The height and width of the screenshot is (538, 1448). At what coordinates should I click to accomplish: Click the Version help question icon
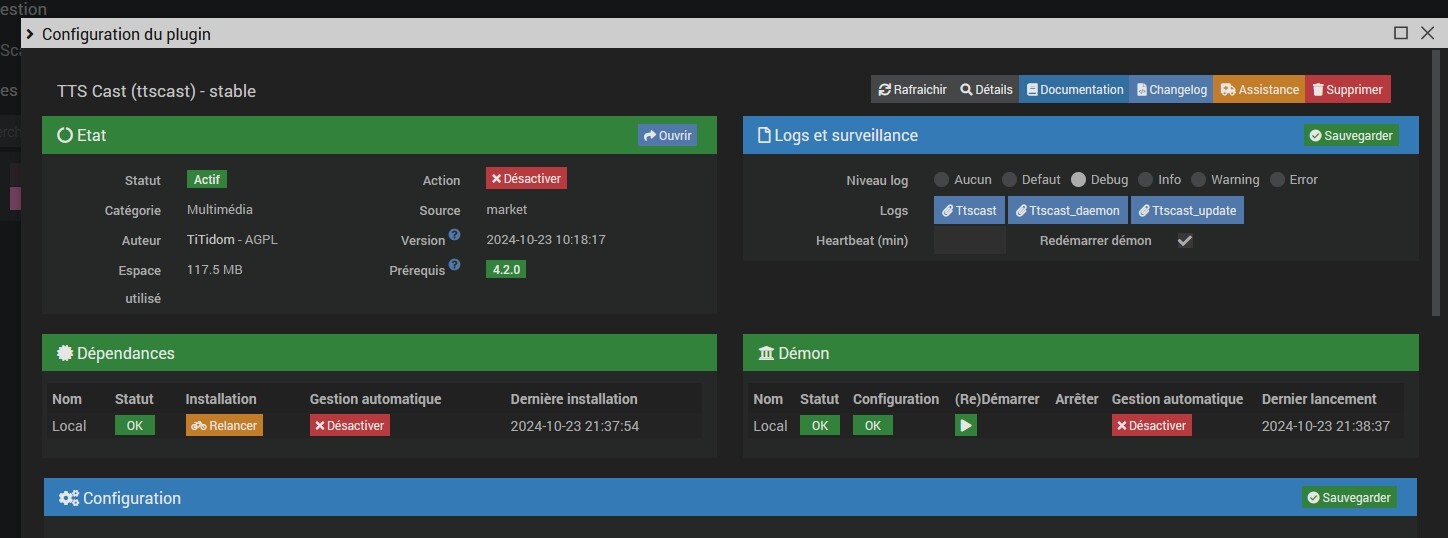454,235
